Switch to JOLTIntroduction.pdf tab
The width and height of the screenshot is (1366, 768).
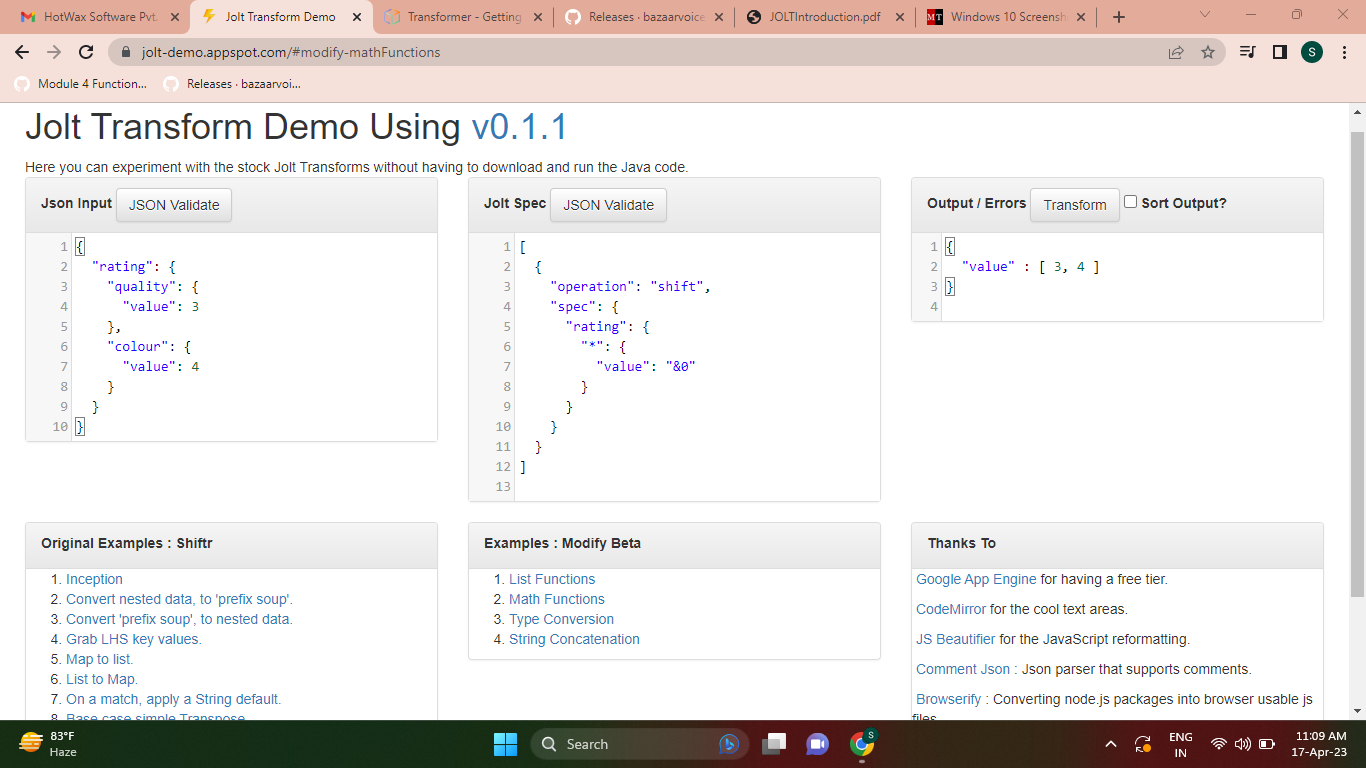click(x=824, y=17)
